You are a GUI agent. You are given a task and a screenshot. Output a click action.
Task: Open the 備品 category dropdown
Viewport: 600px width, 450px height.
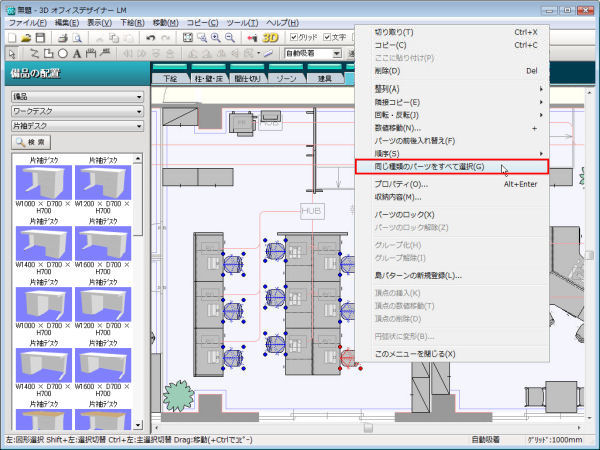[77, 97]
